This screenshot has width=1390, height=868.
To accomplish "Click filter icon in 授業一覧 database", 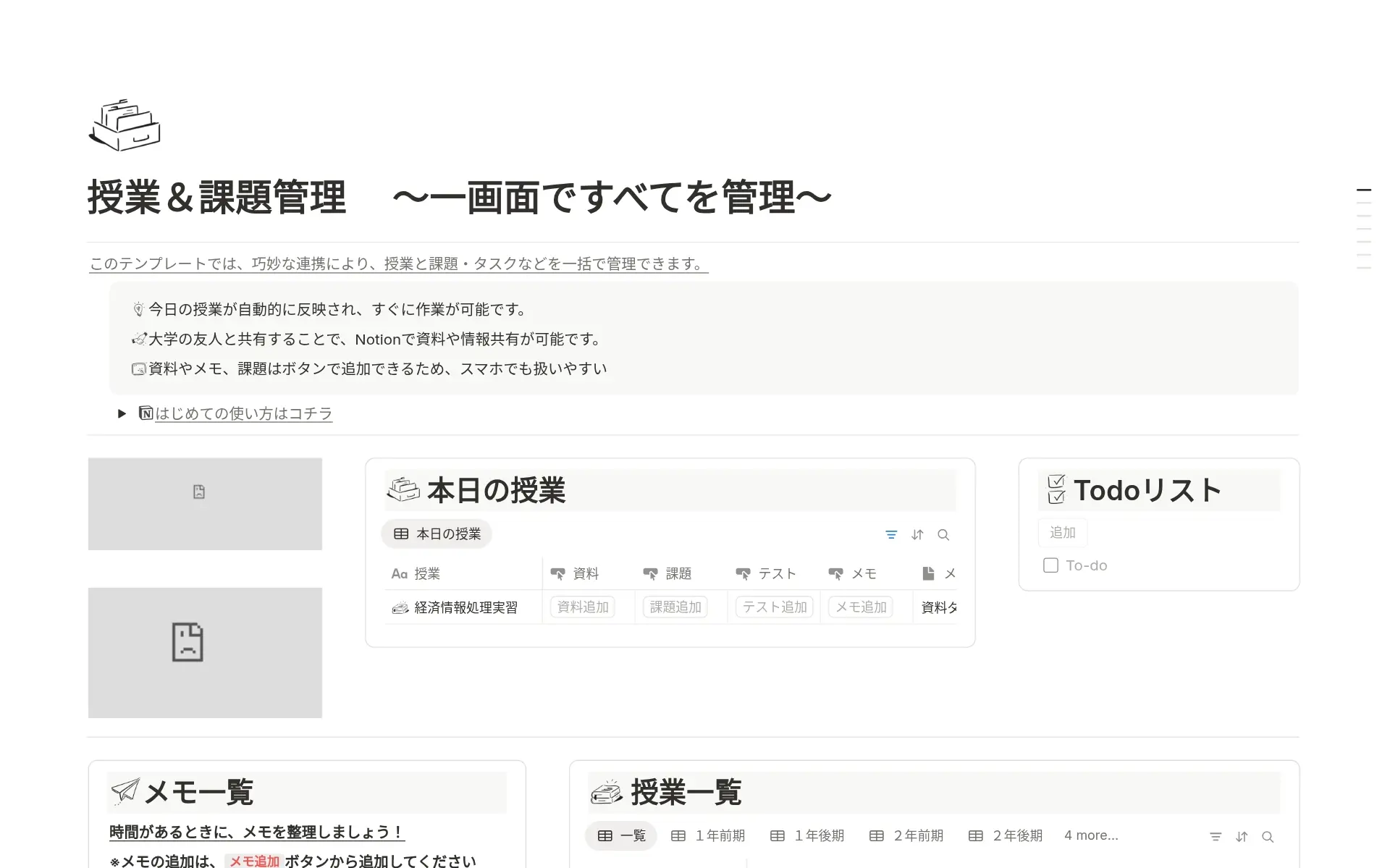I will (x=1216, y=837).
